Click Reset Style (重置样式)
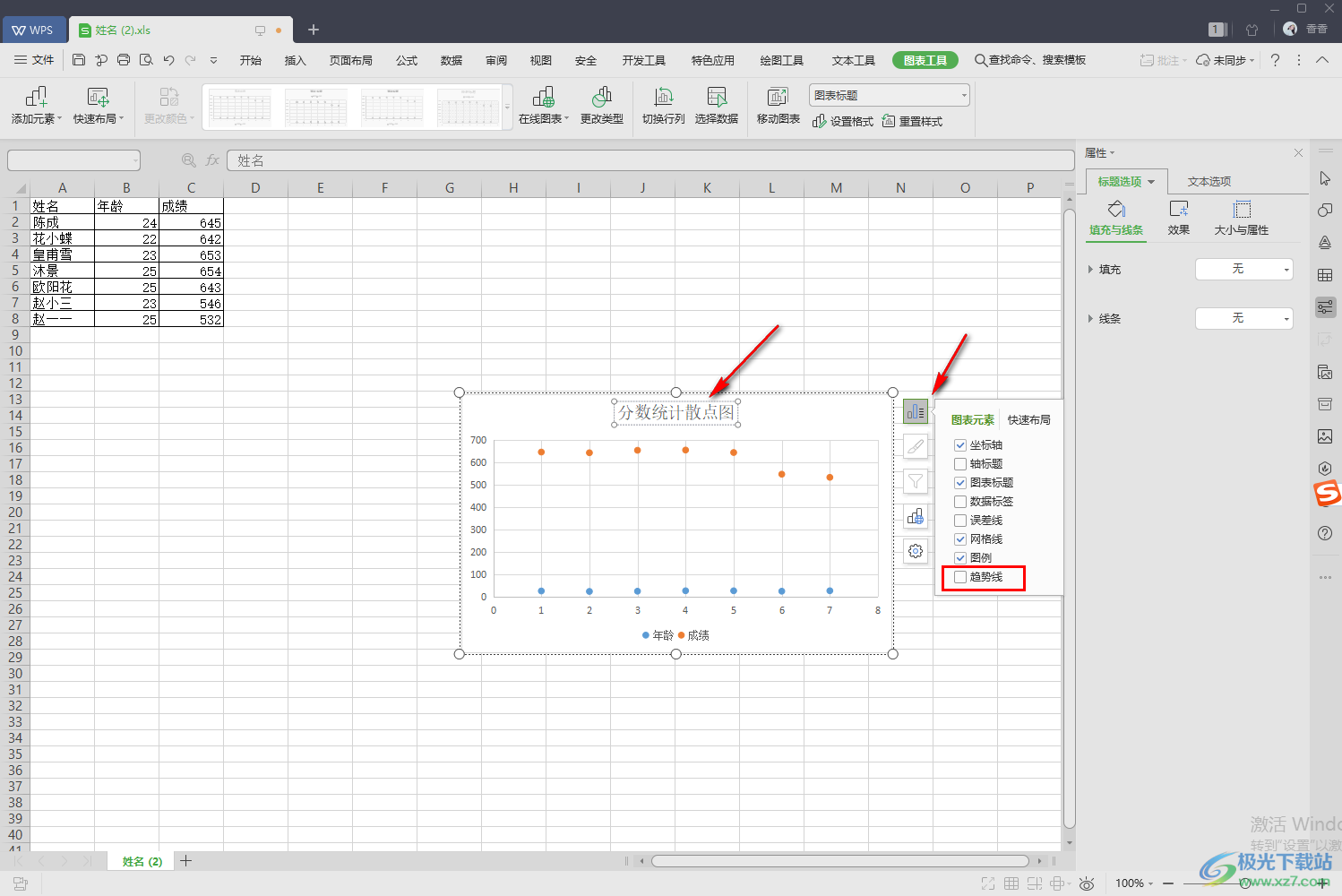Screen dimensions: 1342x896 [x=912, y=121]
